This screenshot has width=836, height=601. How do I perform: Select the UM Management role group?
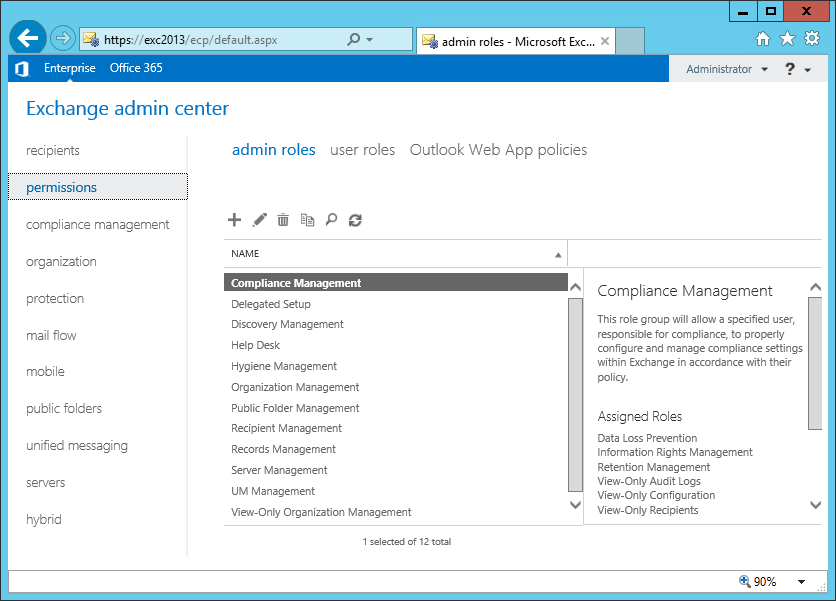click(396, 491)
